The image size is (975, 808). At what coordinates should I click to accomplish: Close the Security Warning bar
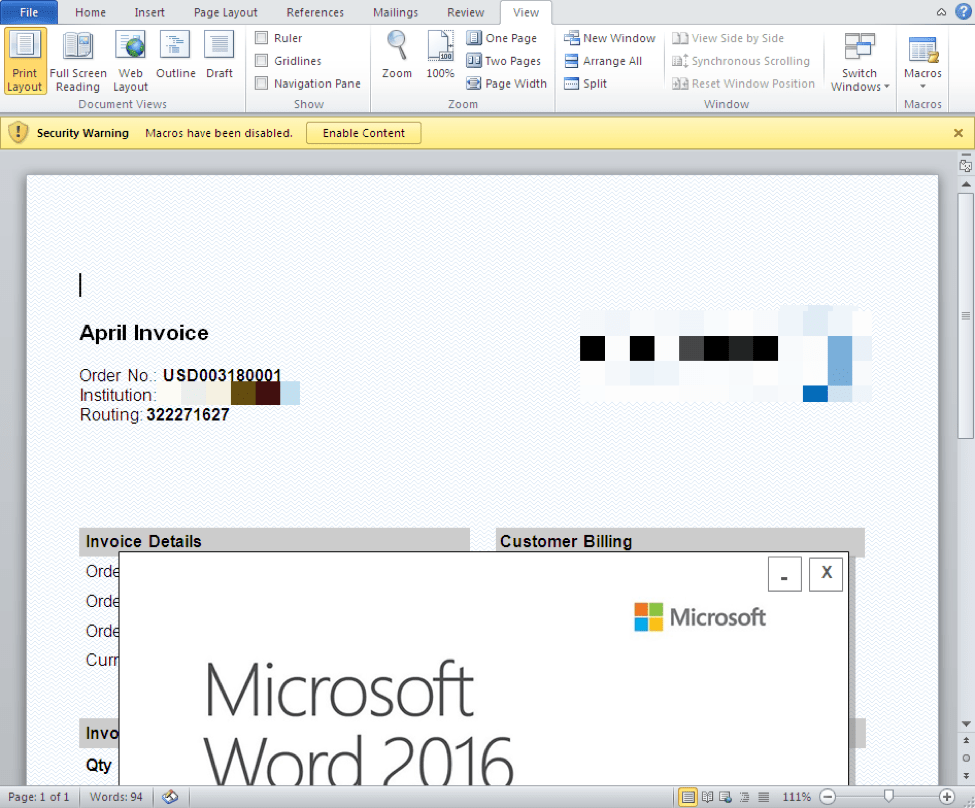point(958,133)
